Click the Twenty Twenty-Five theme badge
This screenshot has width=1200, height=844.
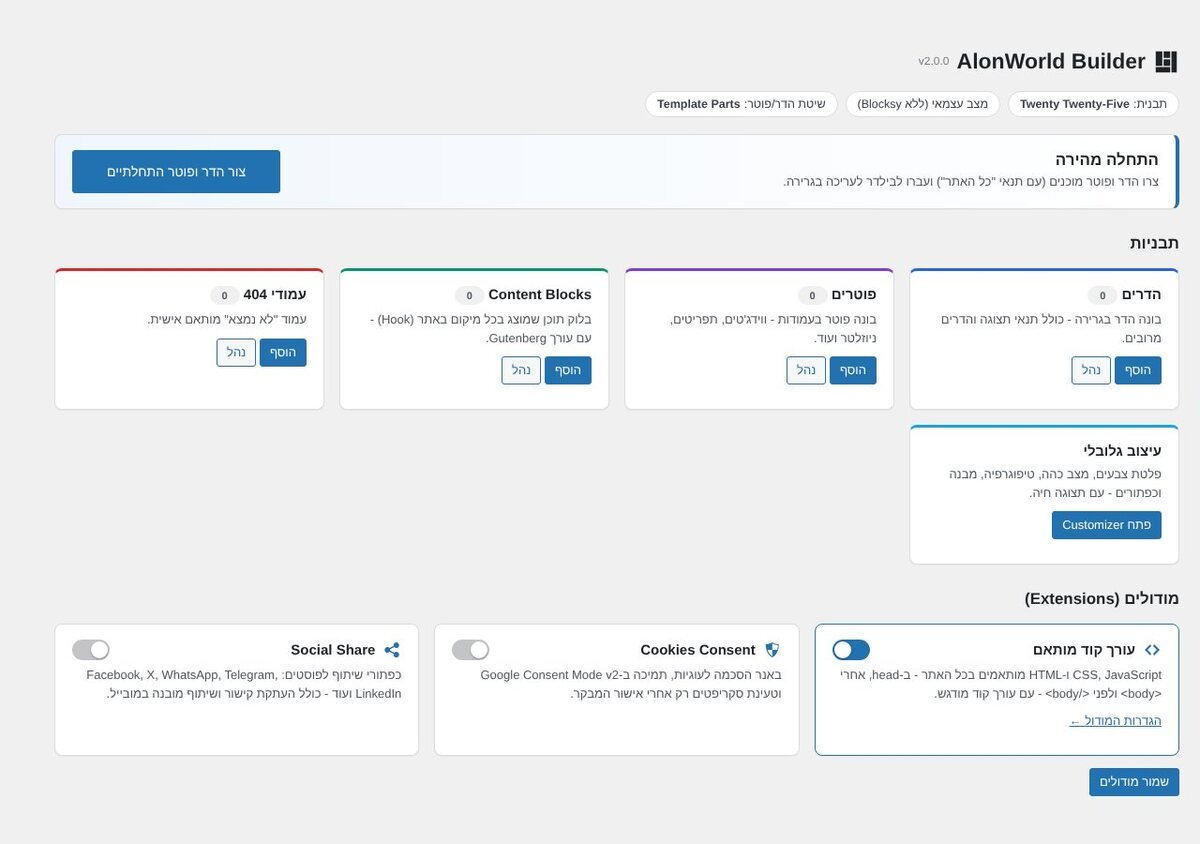pyautogui.click(x=1093, y=104)
